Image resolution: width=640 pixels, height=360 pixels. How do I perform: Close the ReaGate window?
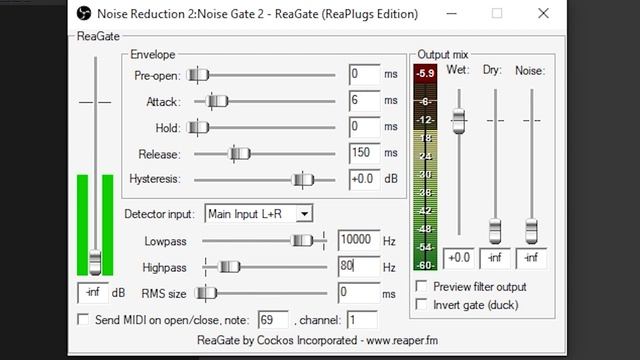click(543, 13)
